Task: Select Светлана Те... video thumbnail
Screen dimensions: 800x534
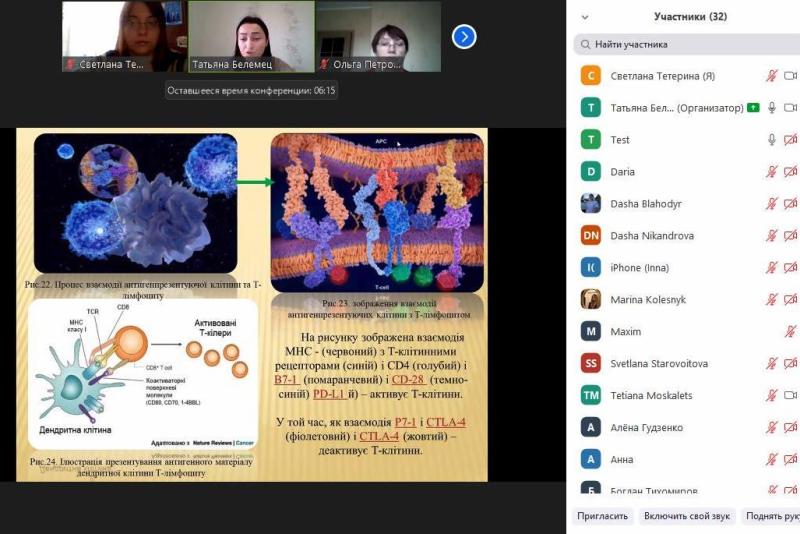Action: point(124,36)
